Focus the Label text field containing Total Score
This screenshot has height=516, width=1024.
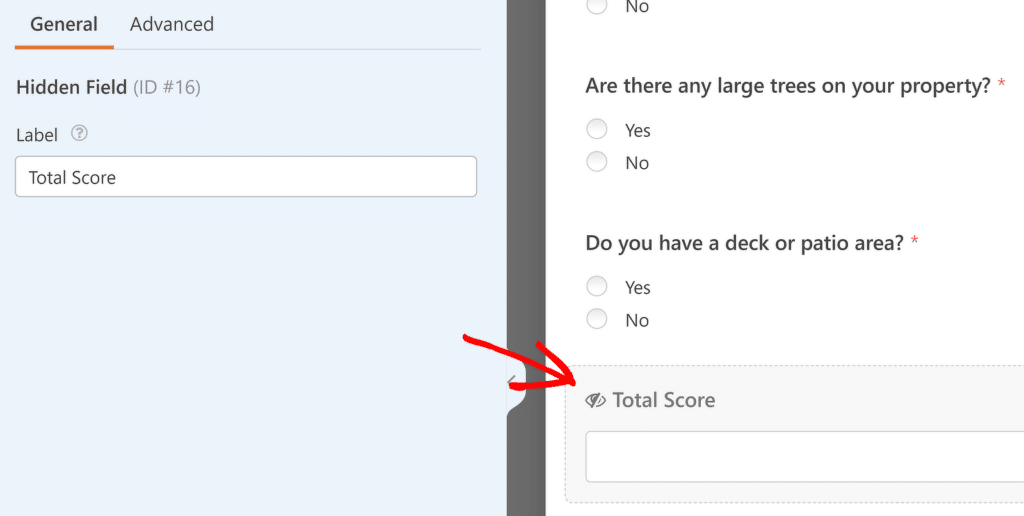point(246,176)
